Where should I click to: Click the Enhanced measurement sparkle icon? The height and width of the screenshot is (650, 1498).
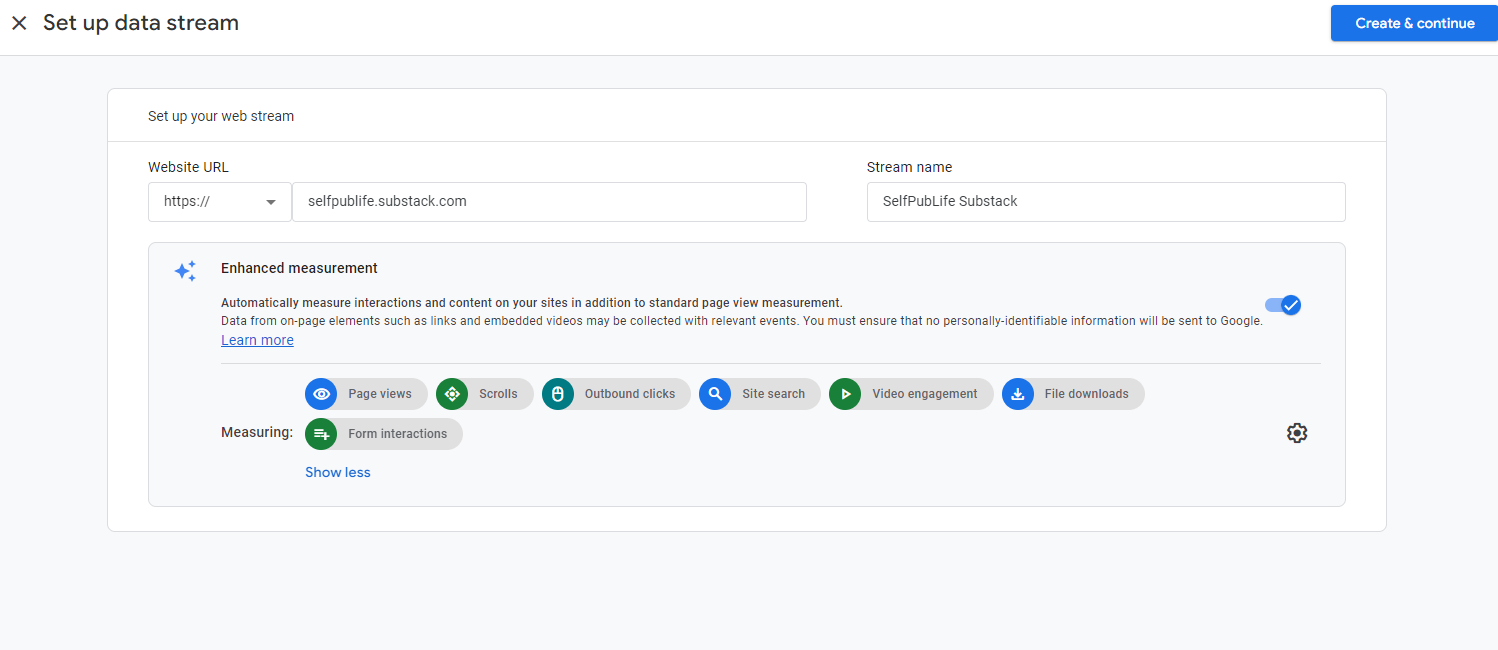click(x=185, y=271)
